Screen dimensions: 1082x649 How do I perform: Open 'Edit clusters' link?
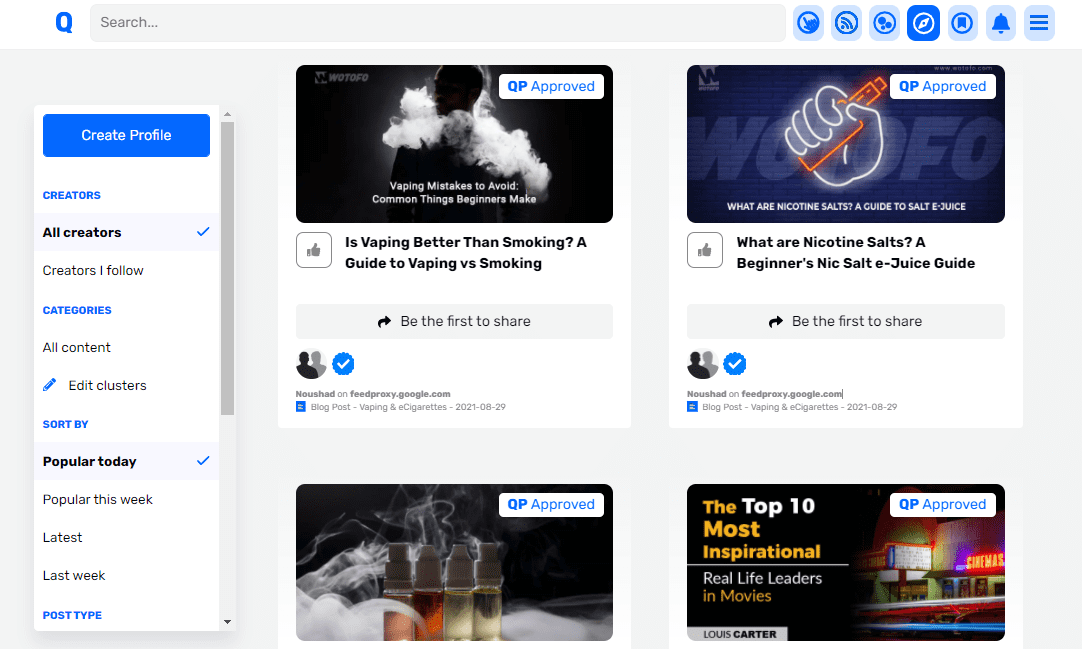coord(107,386)
